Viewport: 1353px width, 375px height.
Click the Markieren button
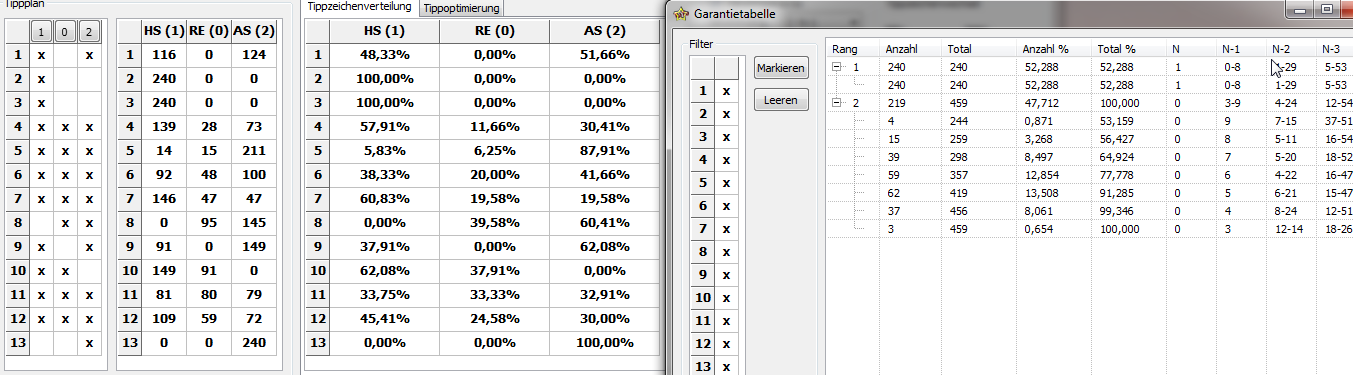pyautogui.click(x=781, y=68)
